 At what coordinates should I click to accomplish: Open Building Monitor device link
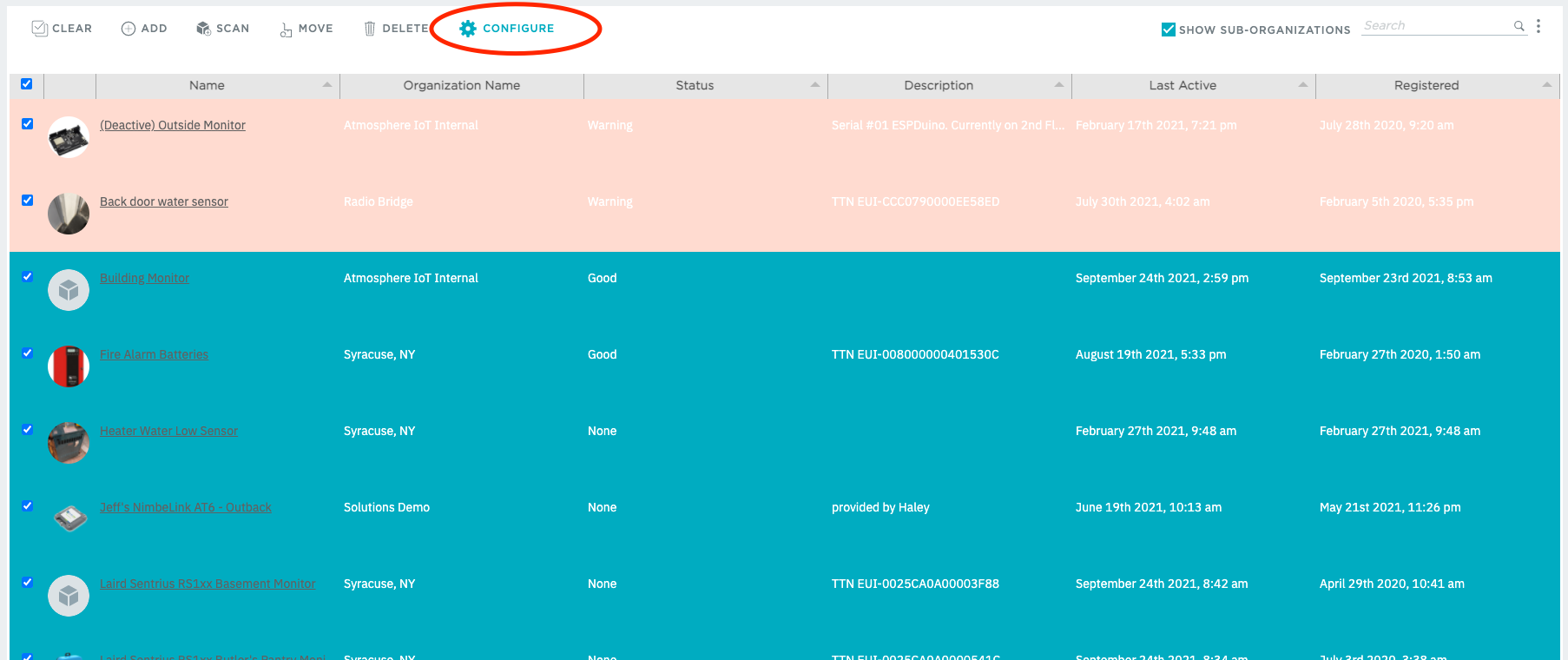(x=144, y=278)
